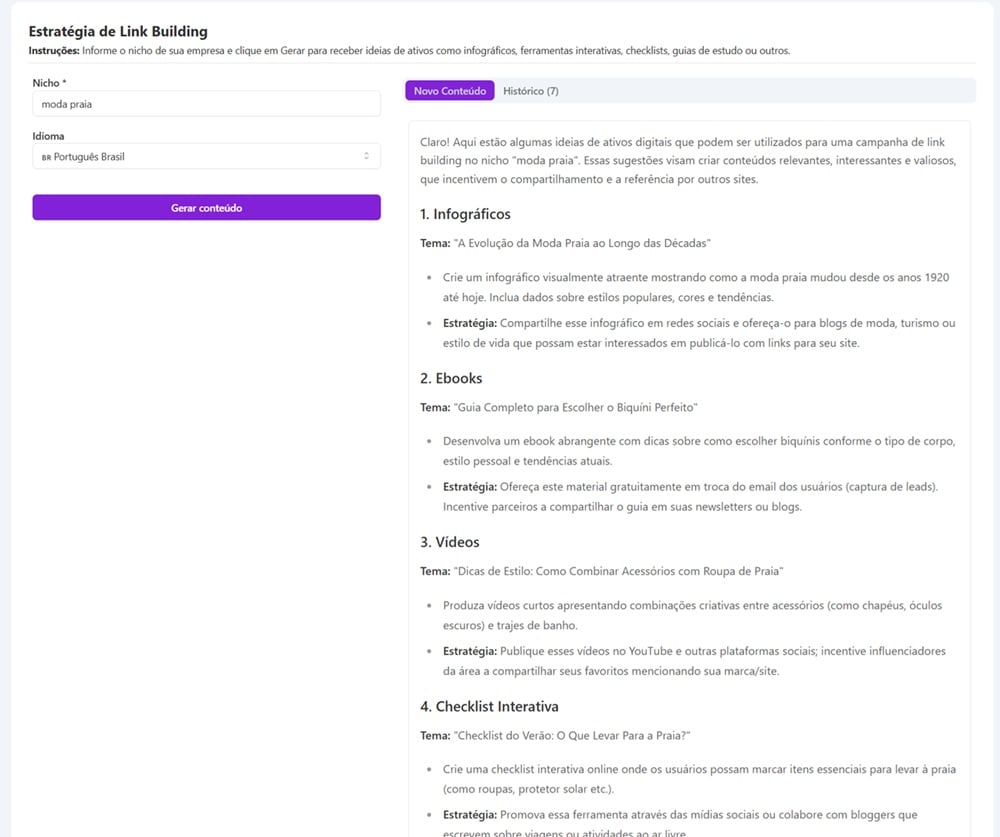Select the 'Novo Conteúdo' tab

450,91
